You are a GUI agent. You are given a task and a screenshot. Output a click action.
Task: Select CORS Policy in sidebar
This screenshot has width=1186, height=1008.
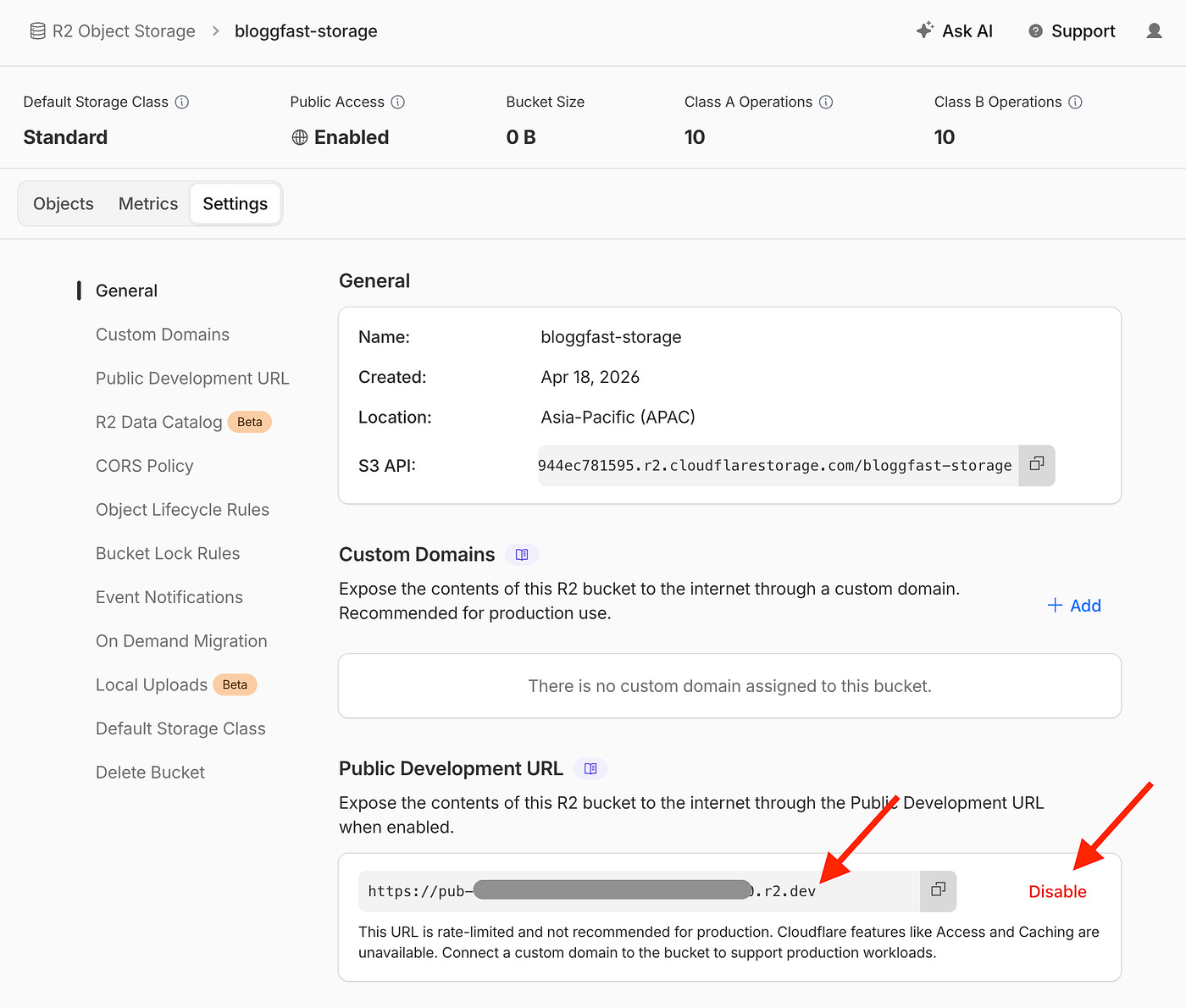click(x=144, y=465)
